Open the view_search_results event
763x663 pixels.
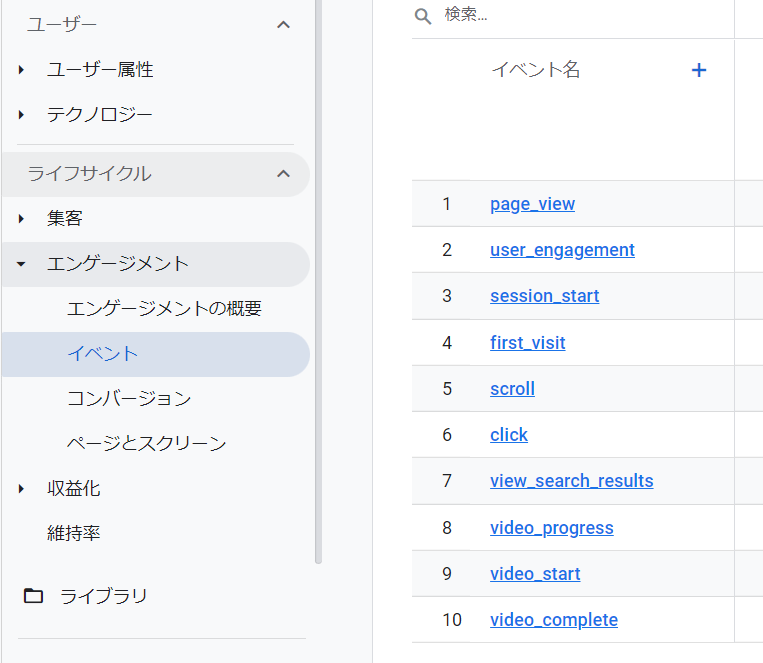pyautogui.click(x=571, y=481)
